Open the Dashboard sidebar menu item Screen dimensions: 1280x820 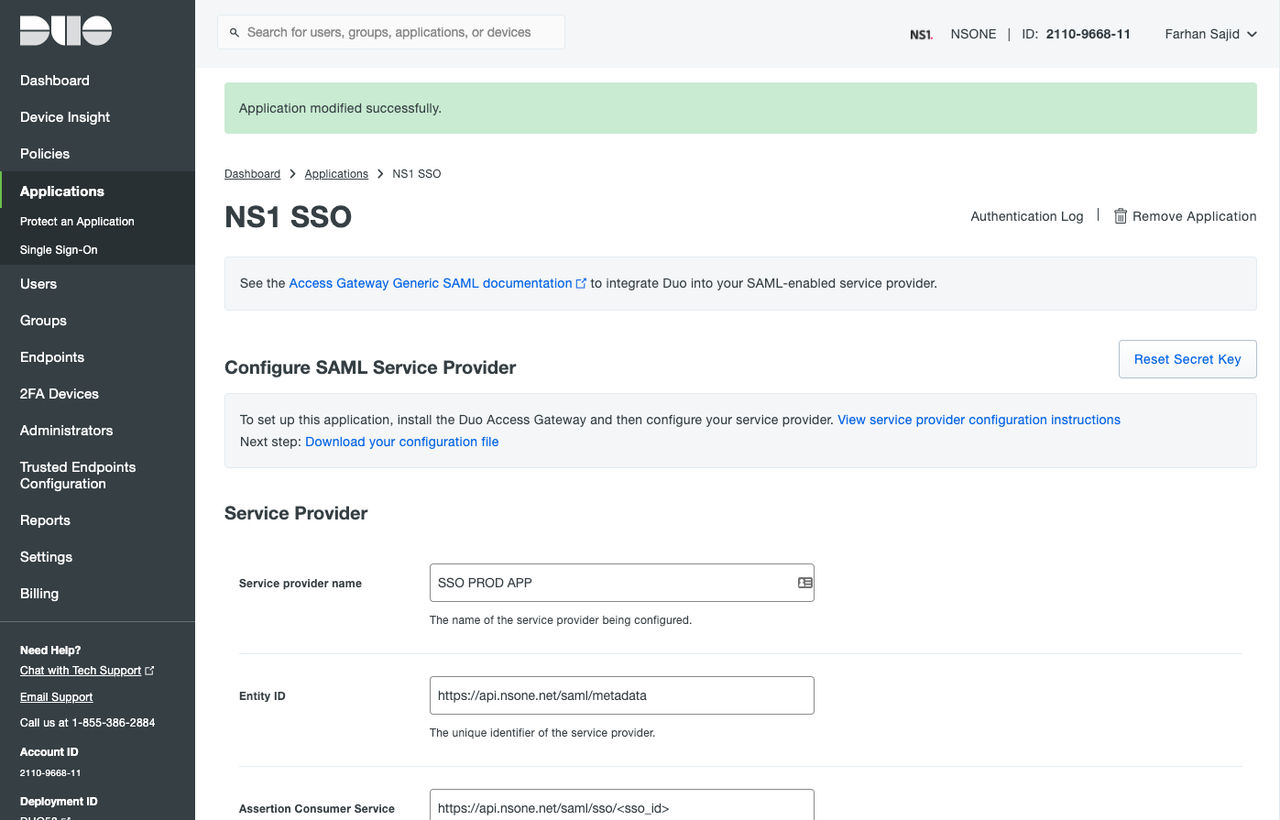55,80
